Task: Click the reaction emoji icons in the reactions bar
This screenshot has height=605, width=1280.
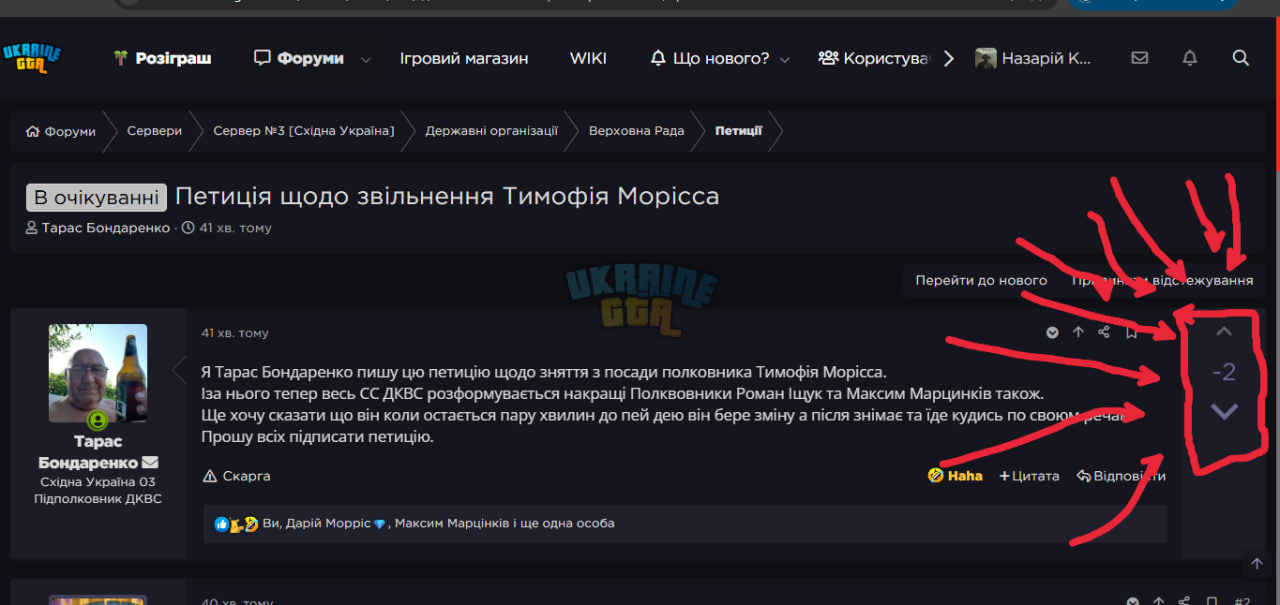Action: (236, 523)
